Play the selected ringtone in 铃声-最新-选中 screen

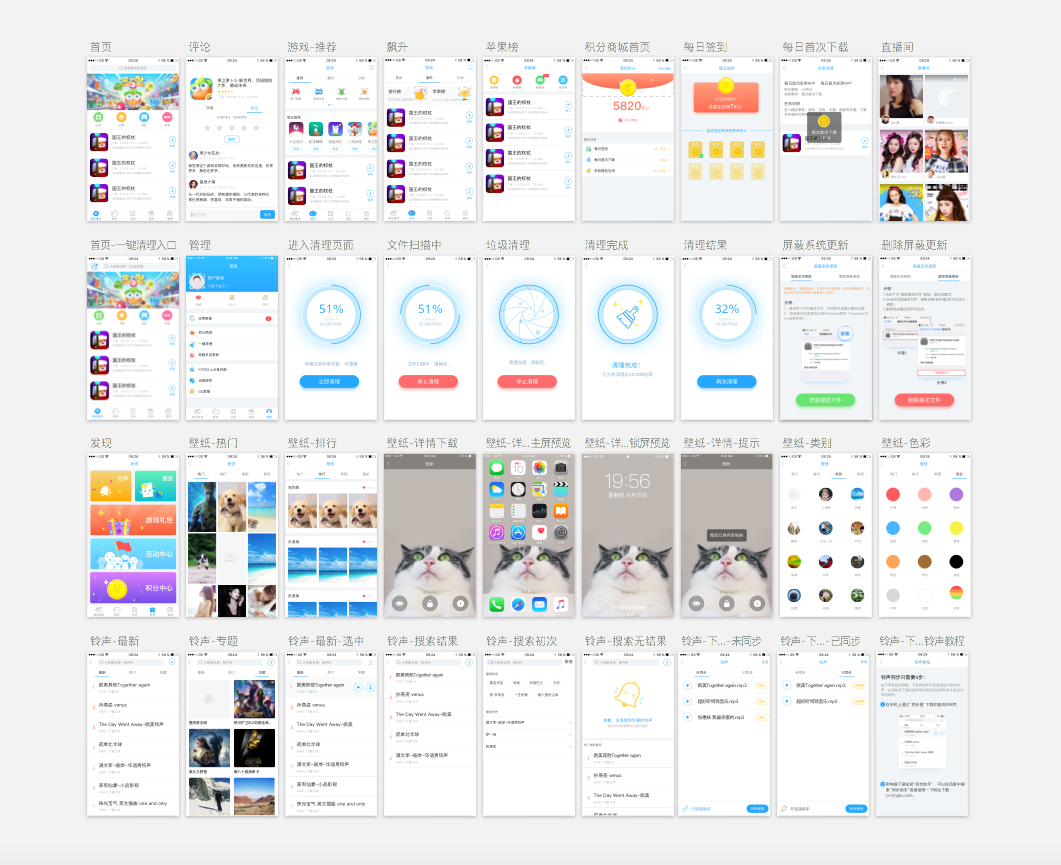pyautogui.click(x=359, y=687)
